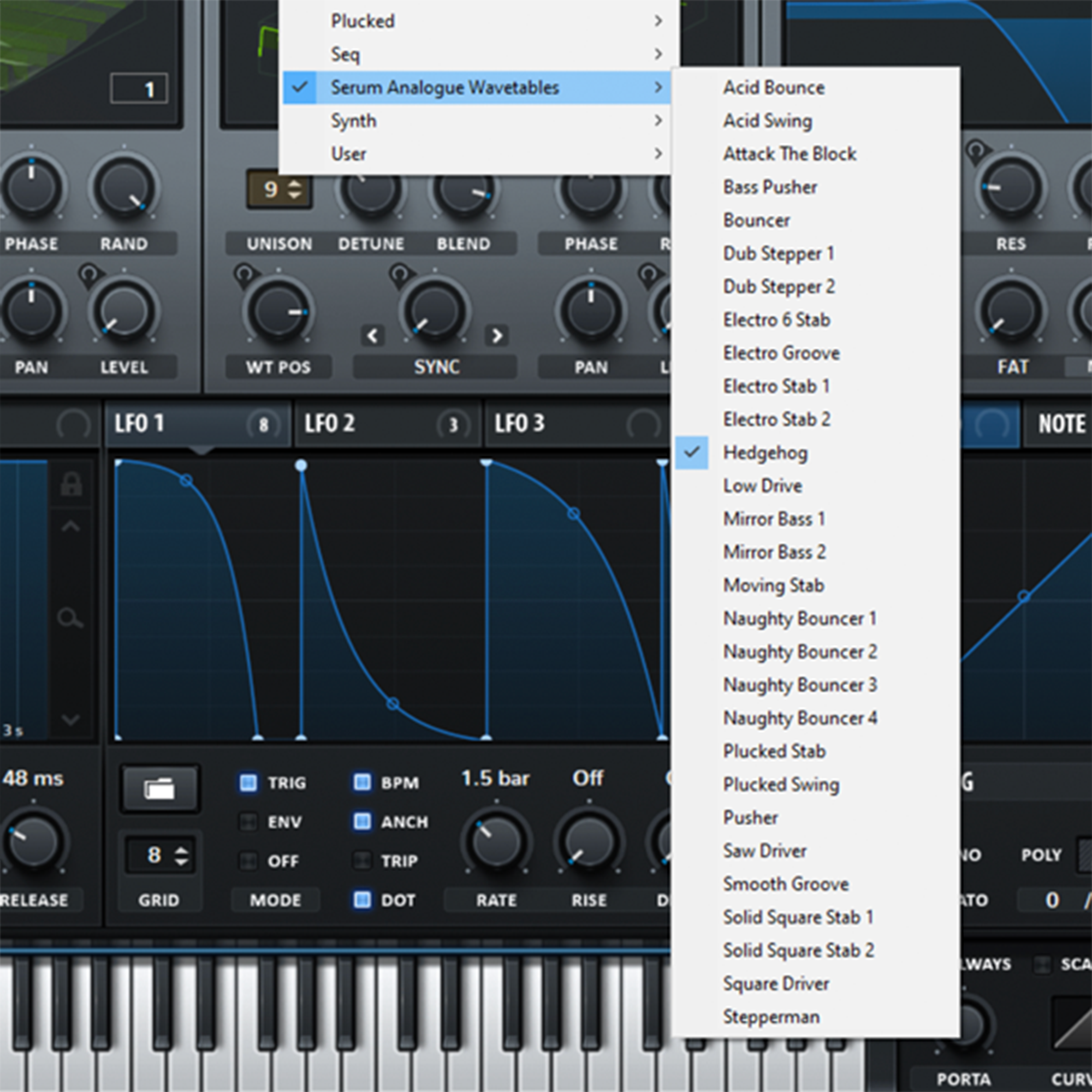This screenshot has width=1092, height=1092.
Task: Select the Saw Driver wavetable
Action: 816,851
